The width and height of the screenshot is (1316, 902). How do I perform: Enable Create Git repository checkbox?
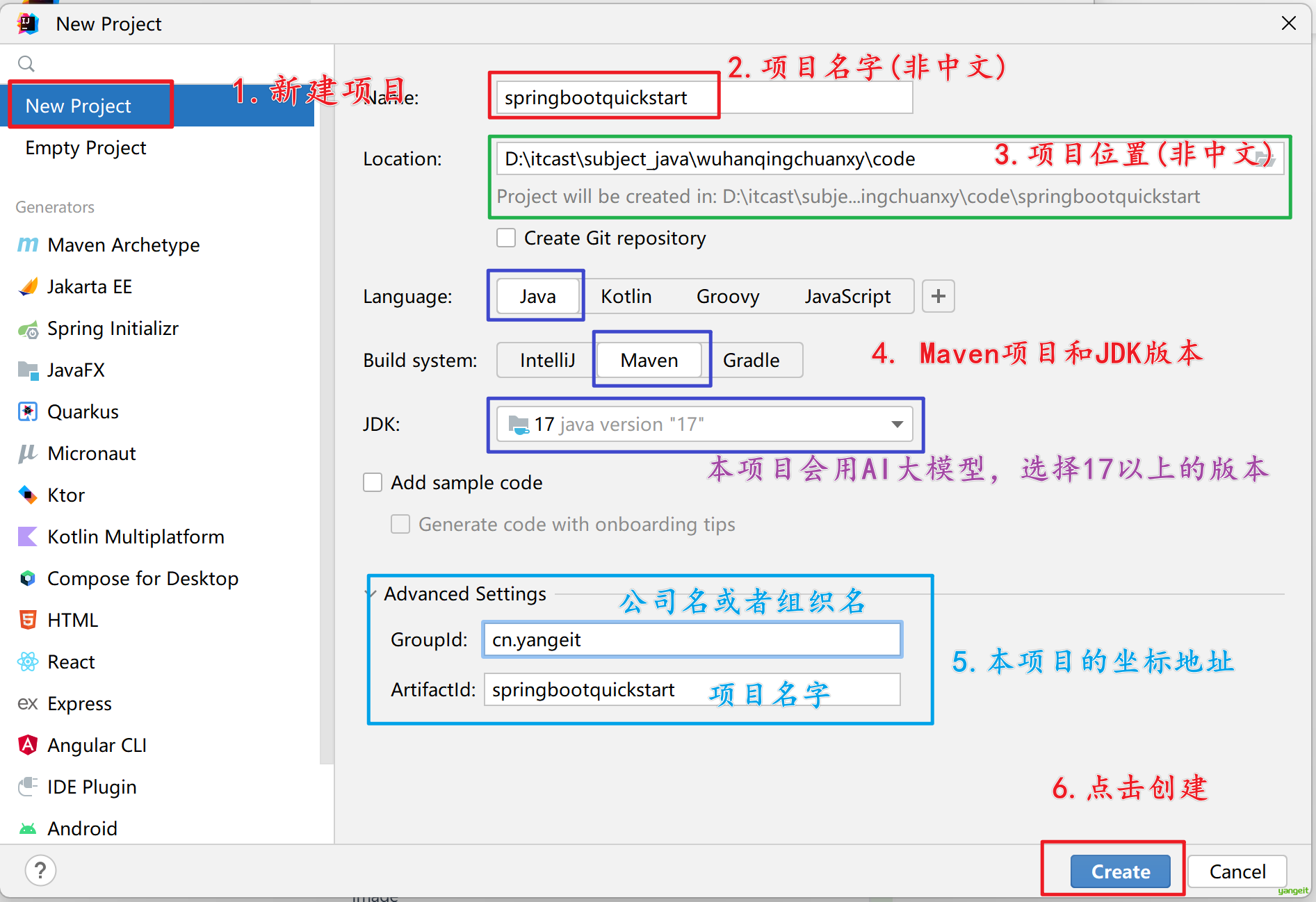pyautogui.click(x=506, y=238)
